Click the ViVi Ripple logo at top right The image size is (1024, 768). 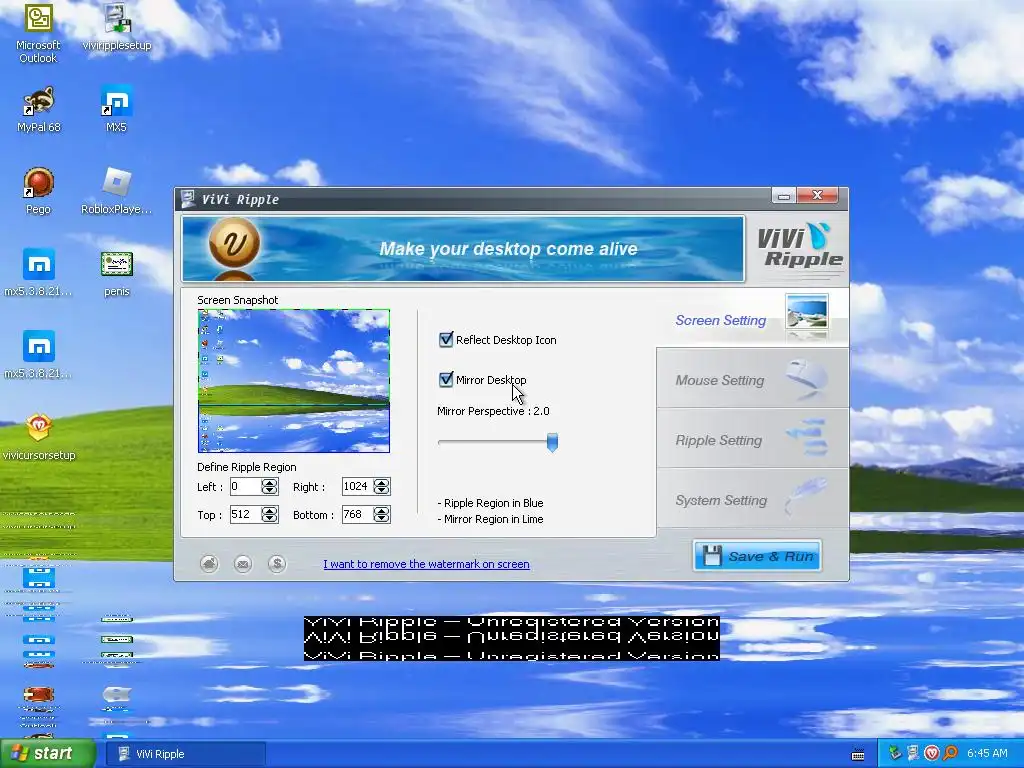click(800, 246)
